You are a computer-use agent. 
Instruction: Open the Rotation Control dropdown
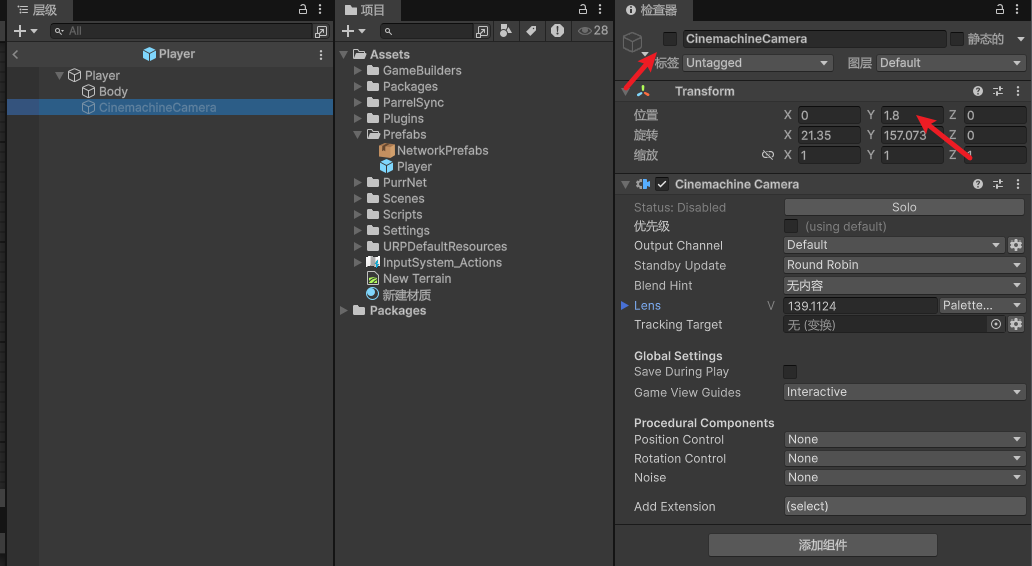tap(905, 459)
